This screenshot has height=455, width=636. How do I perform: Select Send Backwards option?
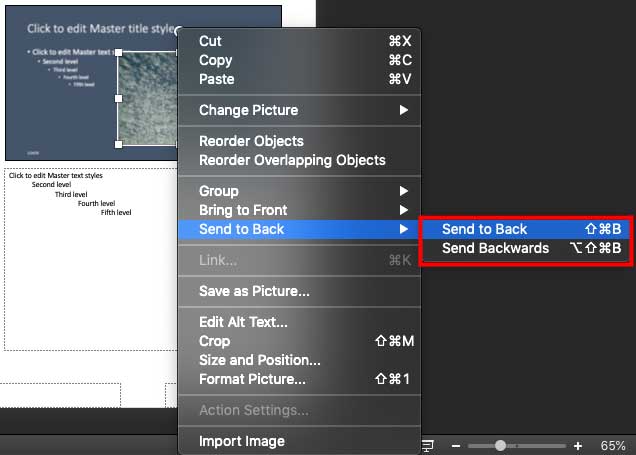pyautogui.click(x=495, y=248)
